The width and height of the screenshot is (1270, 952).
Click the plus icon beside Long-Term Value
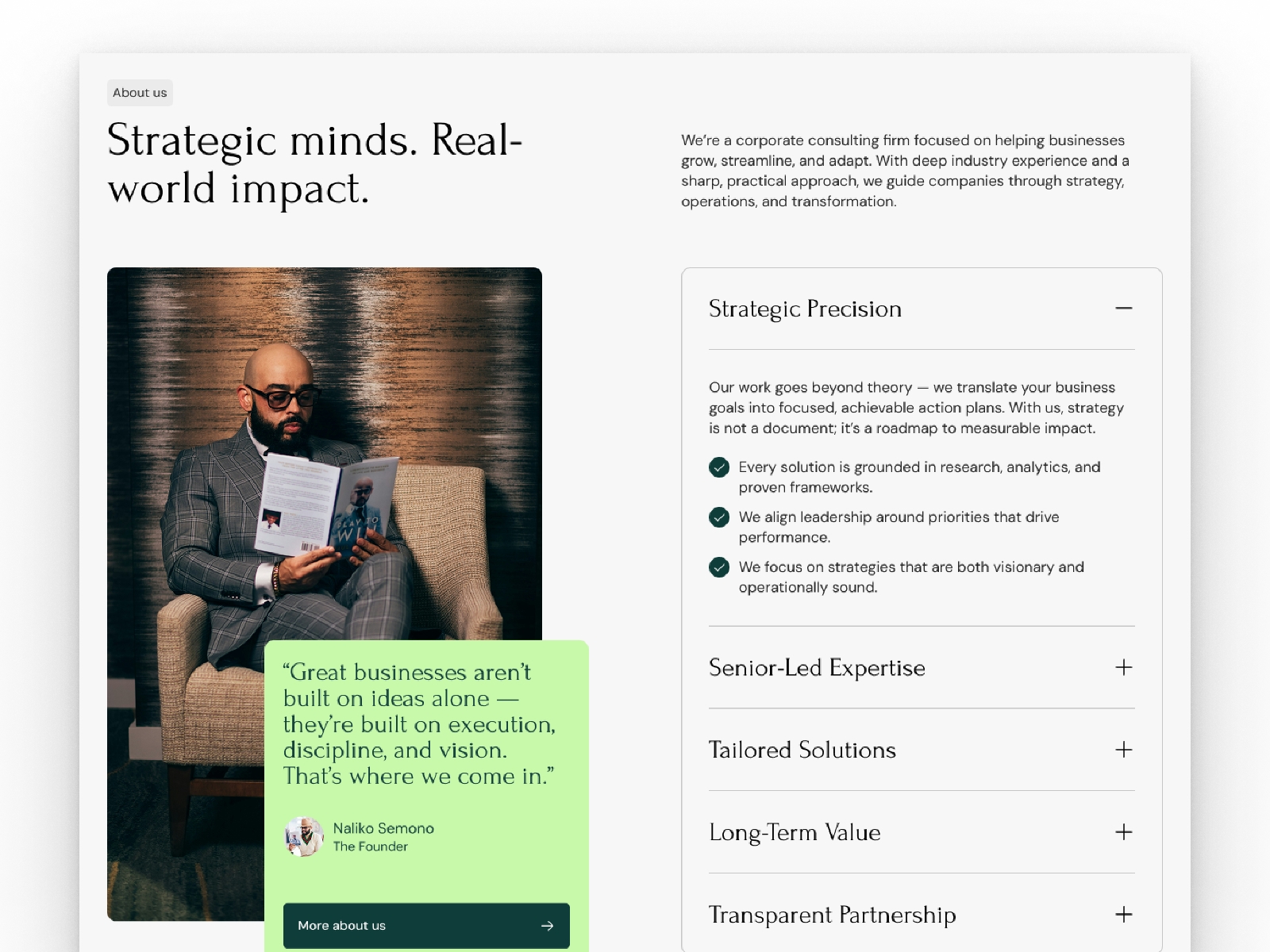(1123, 832)
